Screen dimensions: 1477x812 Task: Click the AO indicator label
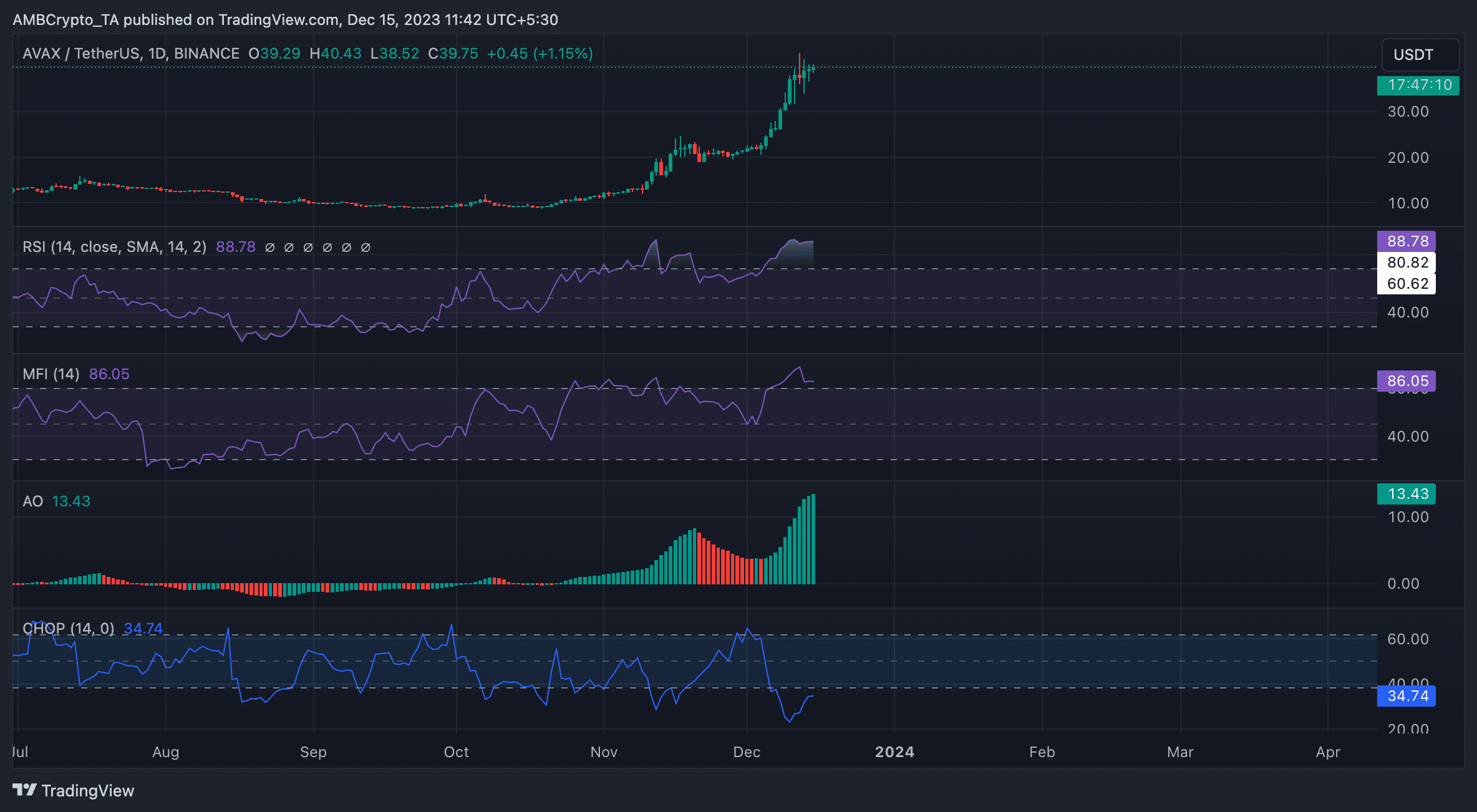click(x=33, y=501)
